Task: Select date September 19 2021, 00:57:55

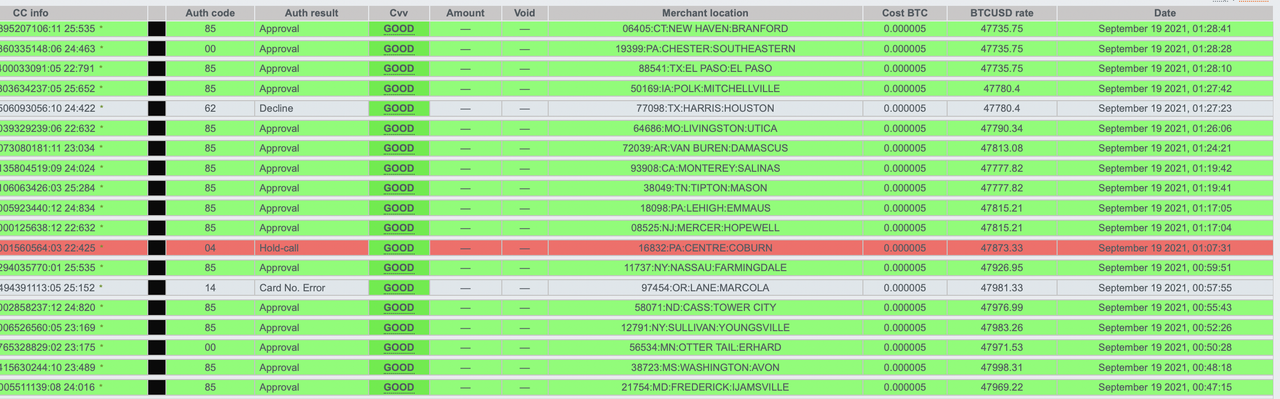Action: pos(1165,288)
